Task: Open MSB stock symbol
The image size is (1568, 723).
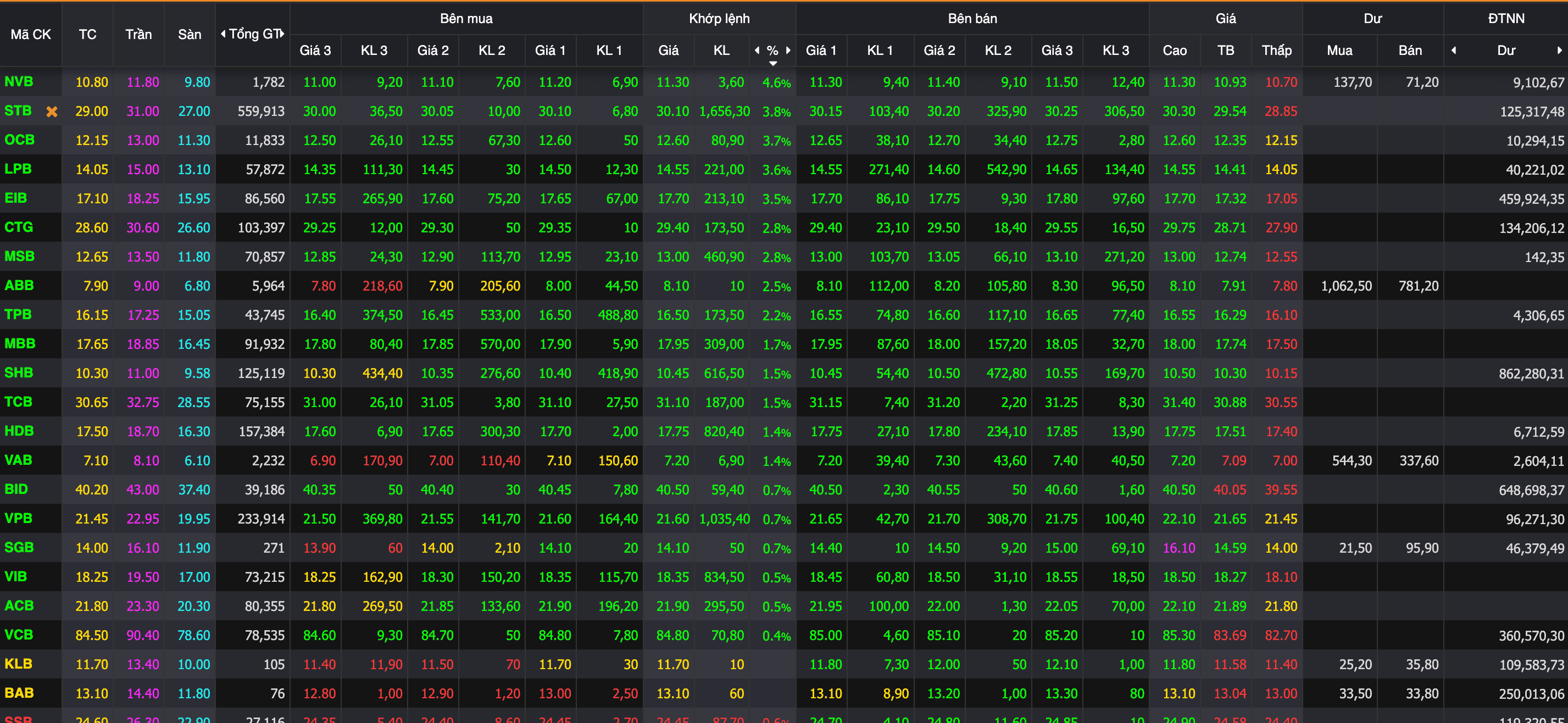Action: pyautogui.click(x=19, y=256)
